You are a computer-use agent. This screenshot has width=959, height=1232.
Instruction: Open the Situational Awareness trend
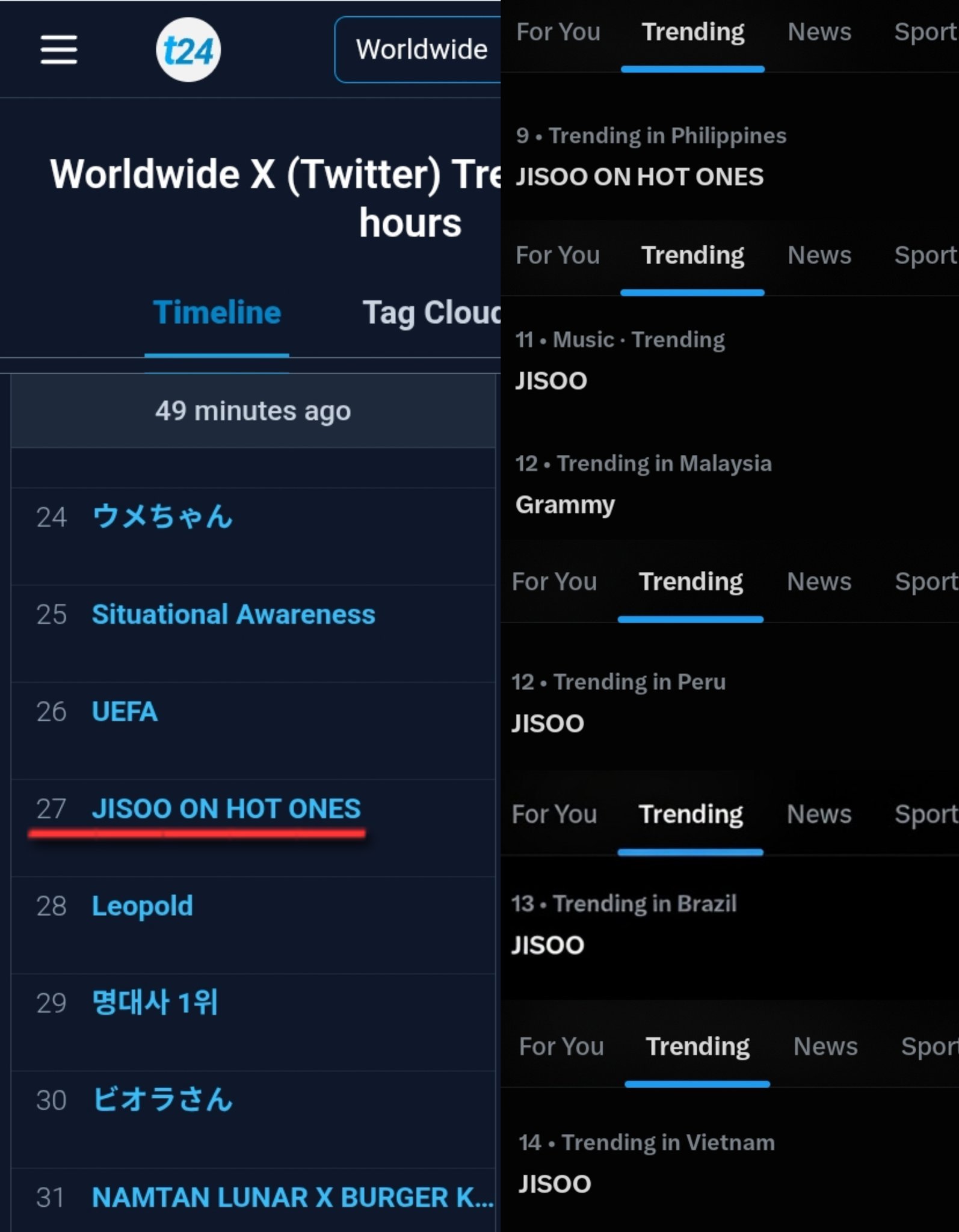pyautogui.click(x=233, y=614)
